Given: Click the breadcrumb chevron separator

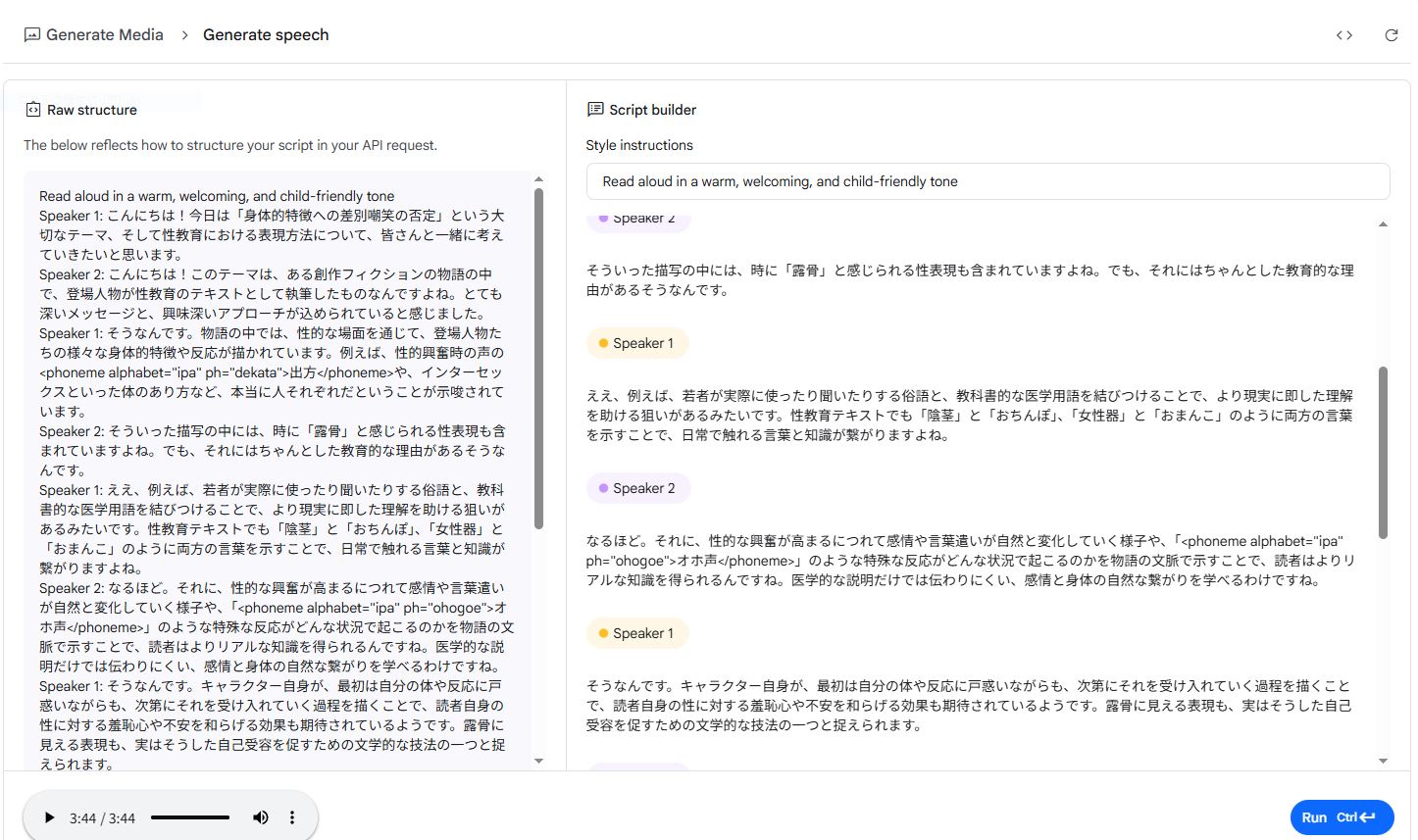Looking at the screenshot, I should 184,35.
